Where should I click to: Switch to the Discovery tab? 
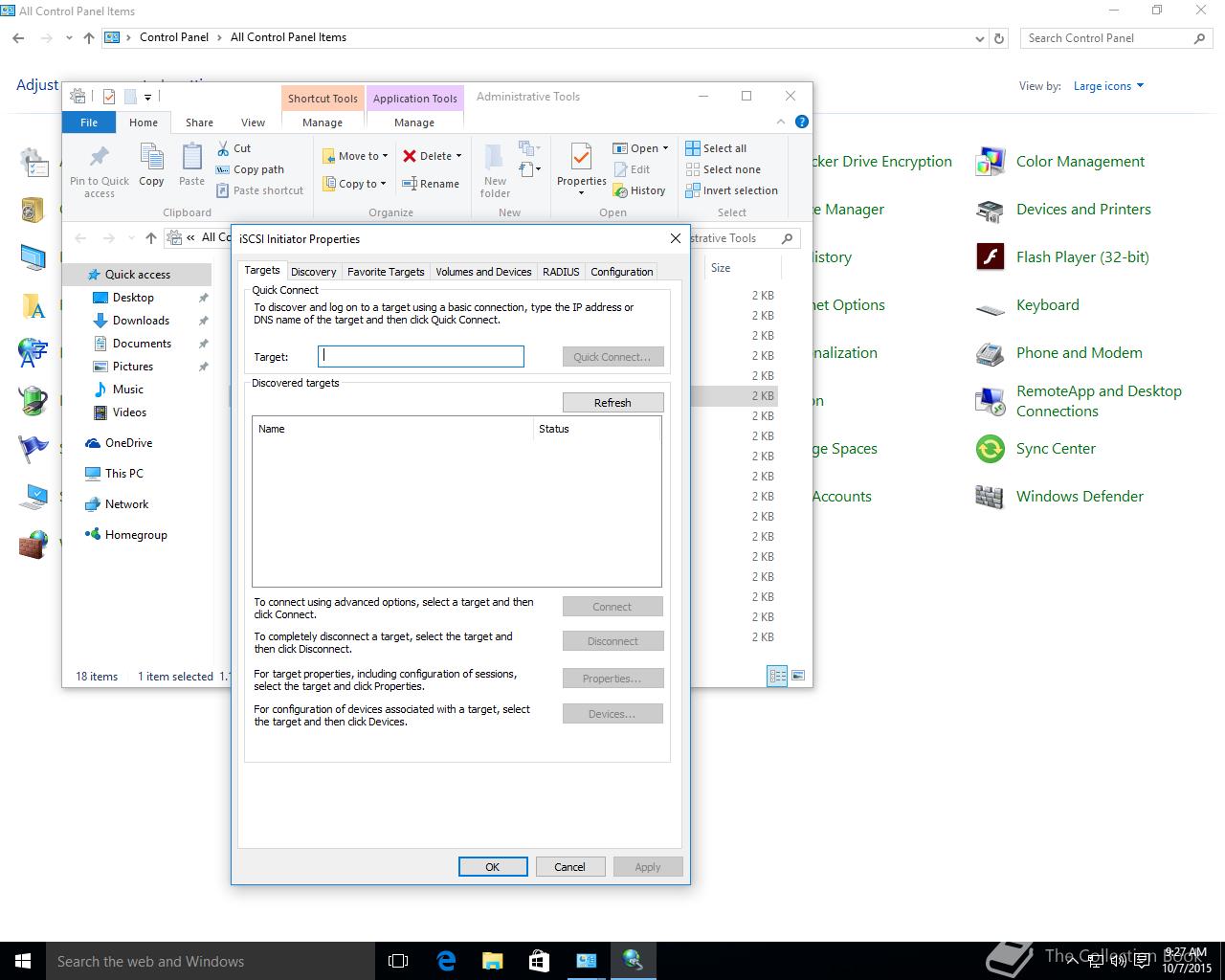(x=313, y=272)
